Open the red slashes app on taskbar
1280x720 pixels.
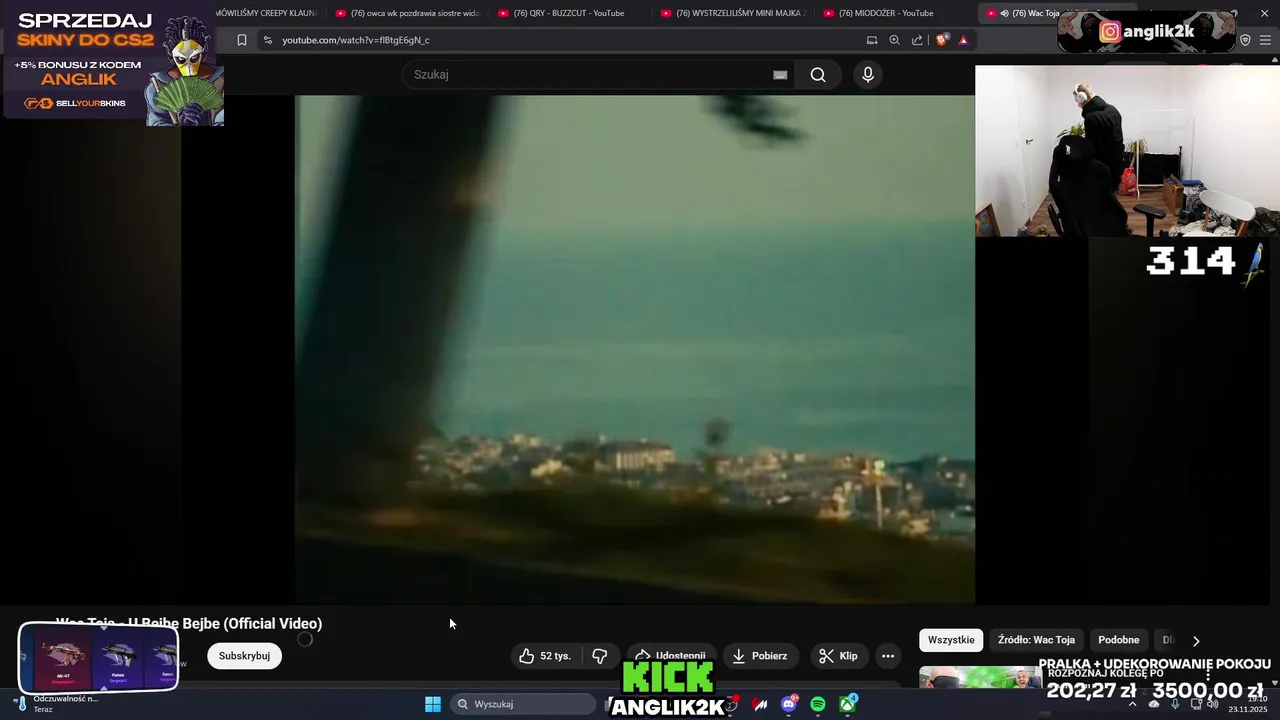pyautogui.click(x=760, y=704)
